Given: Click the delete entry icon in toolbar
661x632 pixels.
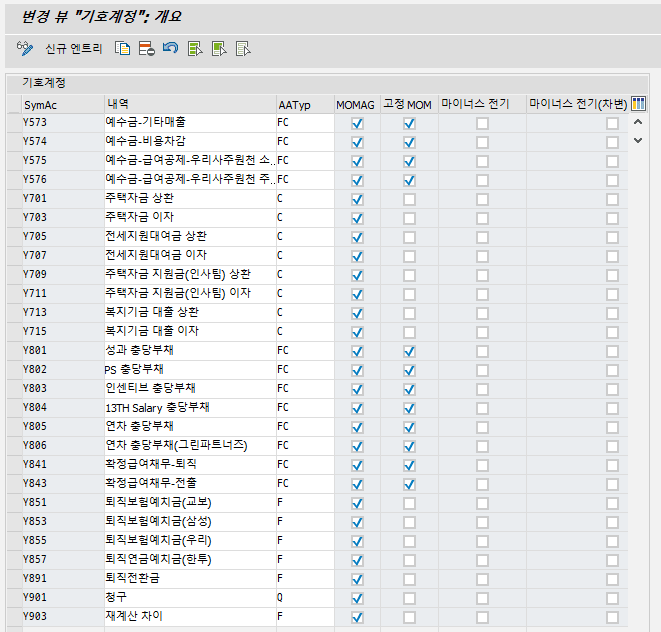Looking at the screenshot, I should (x=146, y=48).
